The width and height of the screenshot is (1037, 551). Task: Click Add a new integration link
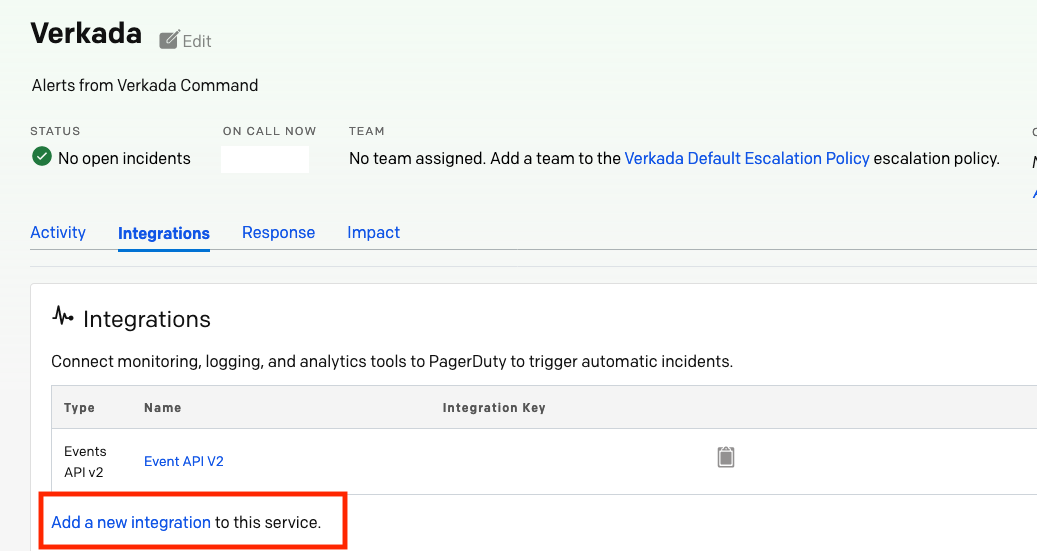point(131,523)
